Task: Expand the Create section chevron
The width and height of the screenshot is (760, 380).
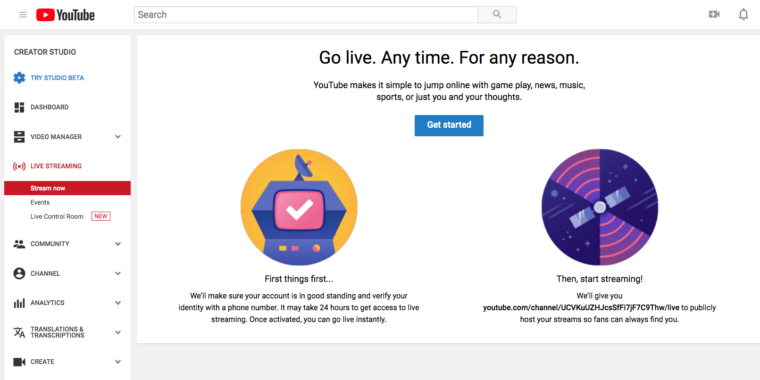Action: (x=118, y=362)
